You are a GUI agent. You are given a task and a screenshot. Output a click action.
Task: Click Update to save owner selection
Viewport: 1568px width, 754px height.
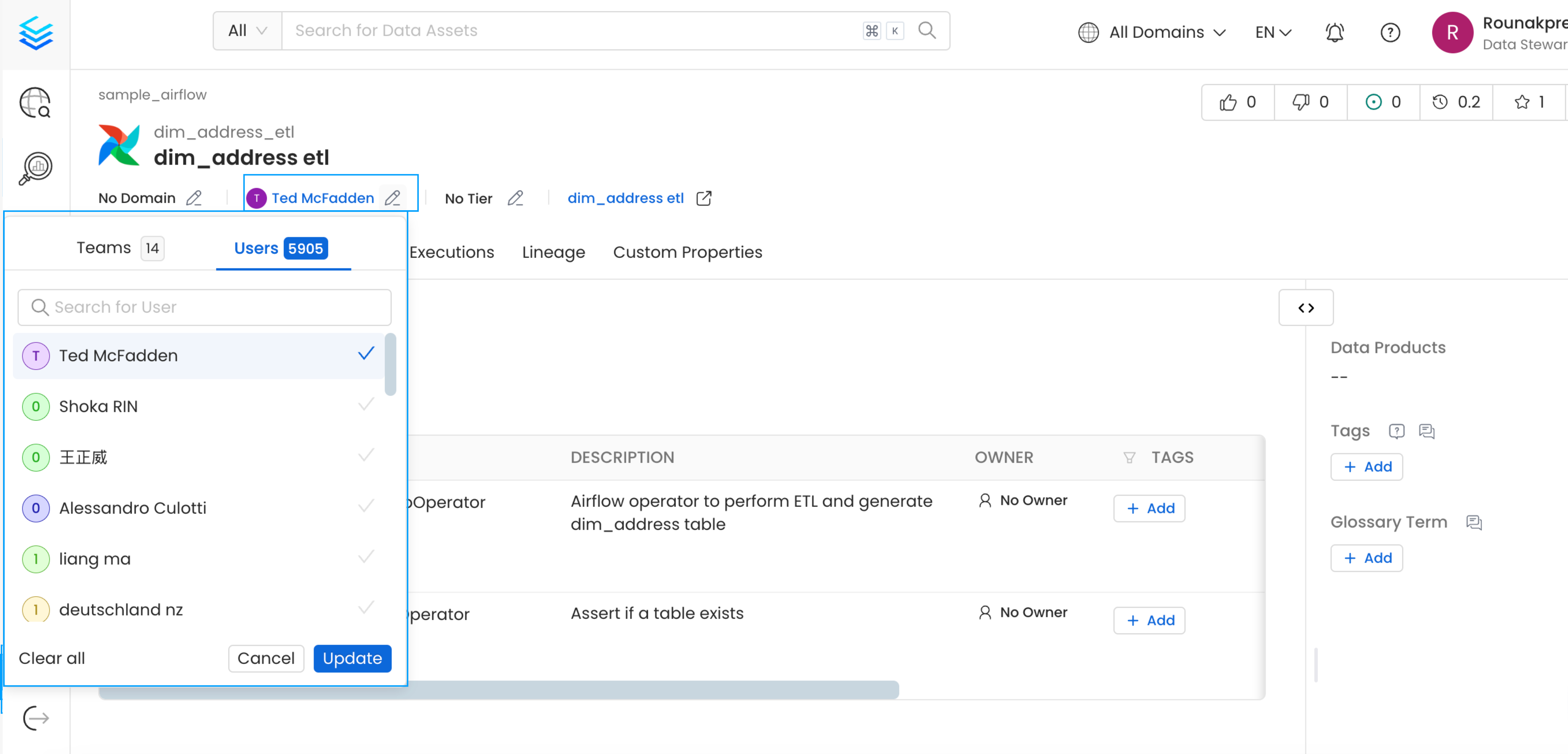tap(352, 658)
